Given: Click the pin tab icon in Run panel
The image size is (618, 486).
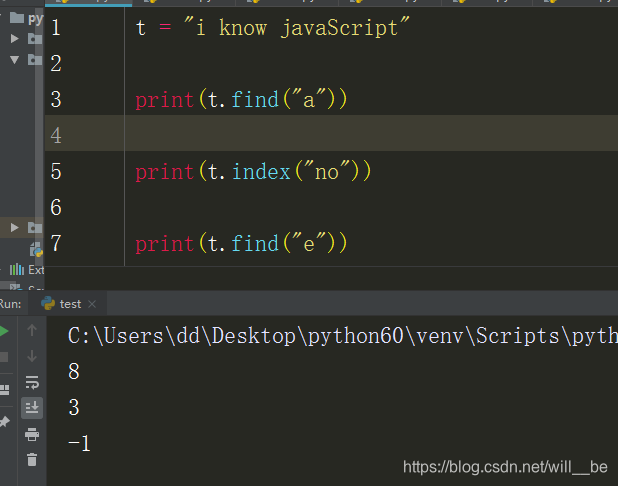Looking at the screenshot, I should [x=4, y=422].
